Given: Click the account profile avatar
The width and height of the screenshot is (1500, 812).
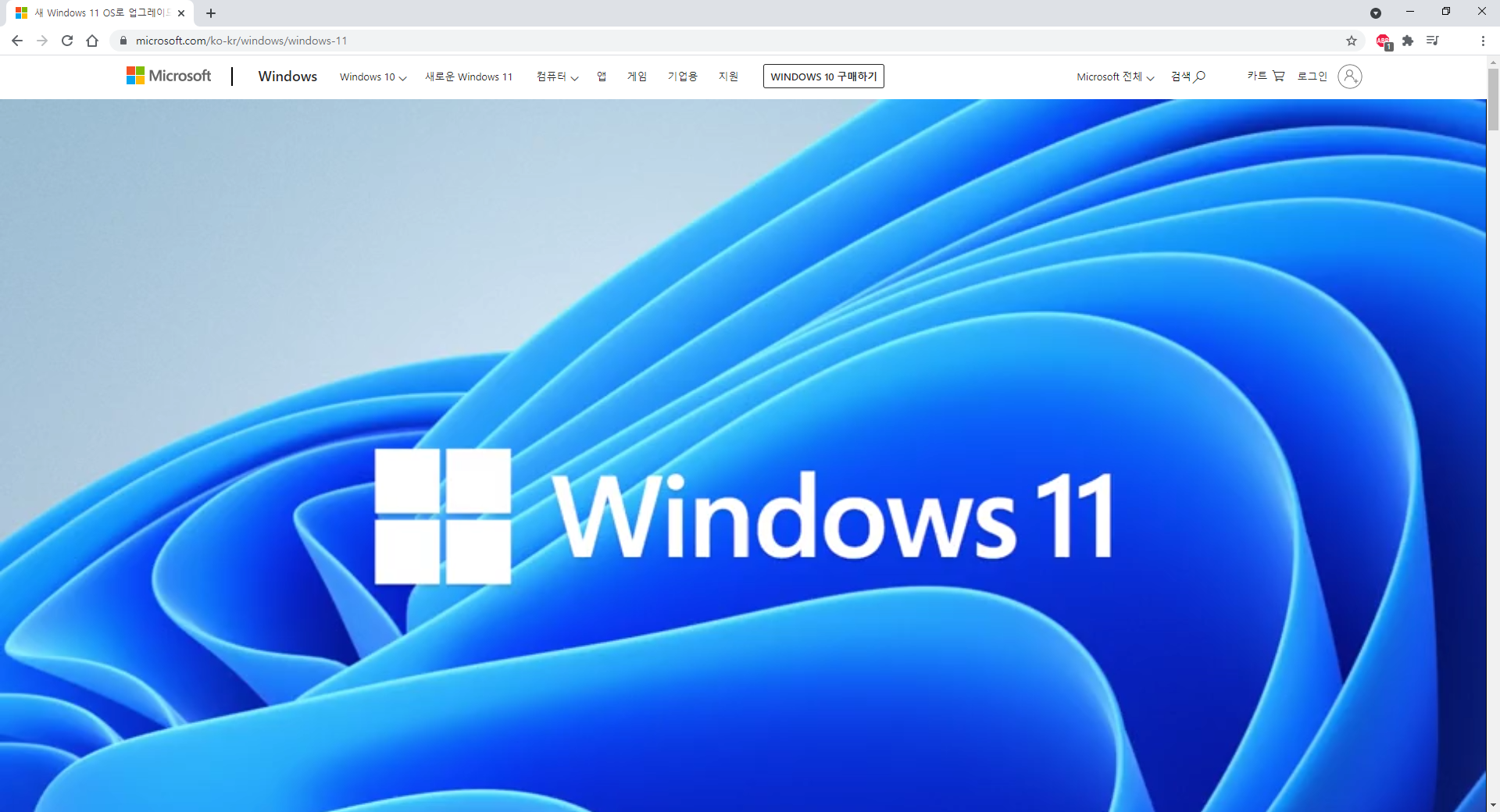Looking at the screenshot, I should pos(1350,77).
